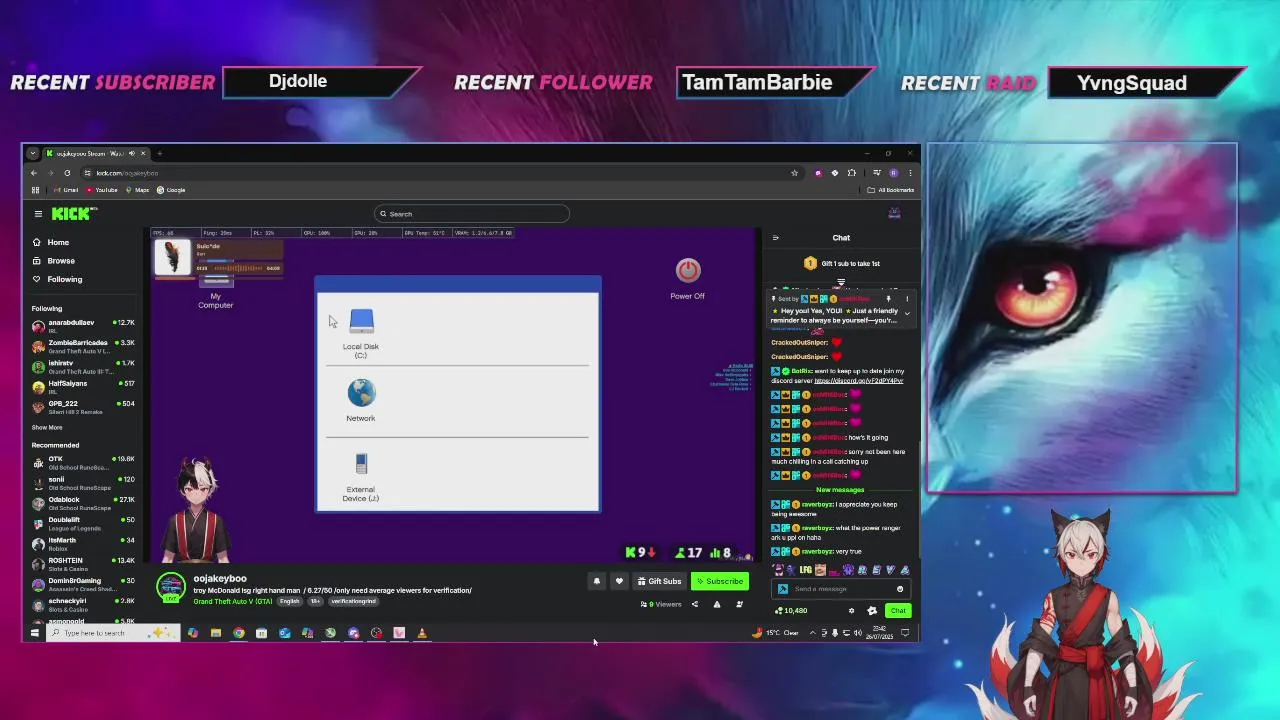Image resolution: width=1280 pixels, height=720 pixels.
Task: Select the oojakeyboo Stream browser tab
Action: [95, 154]
